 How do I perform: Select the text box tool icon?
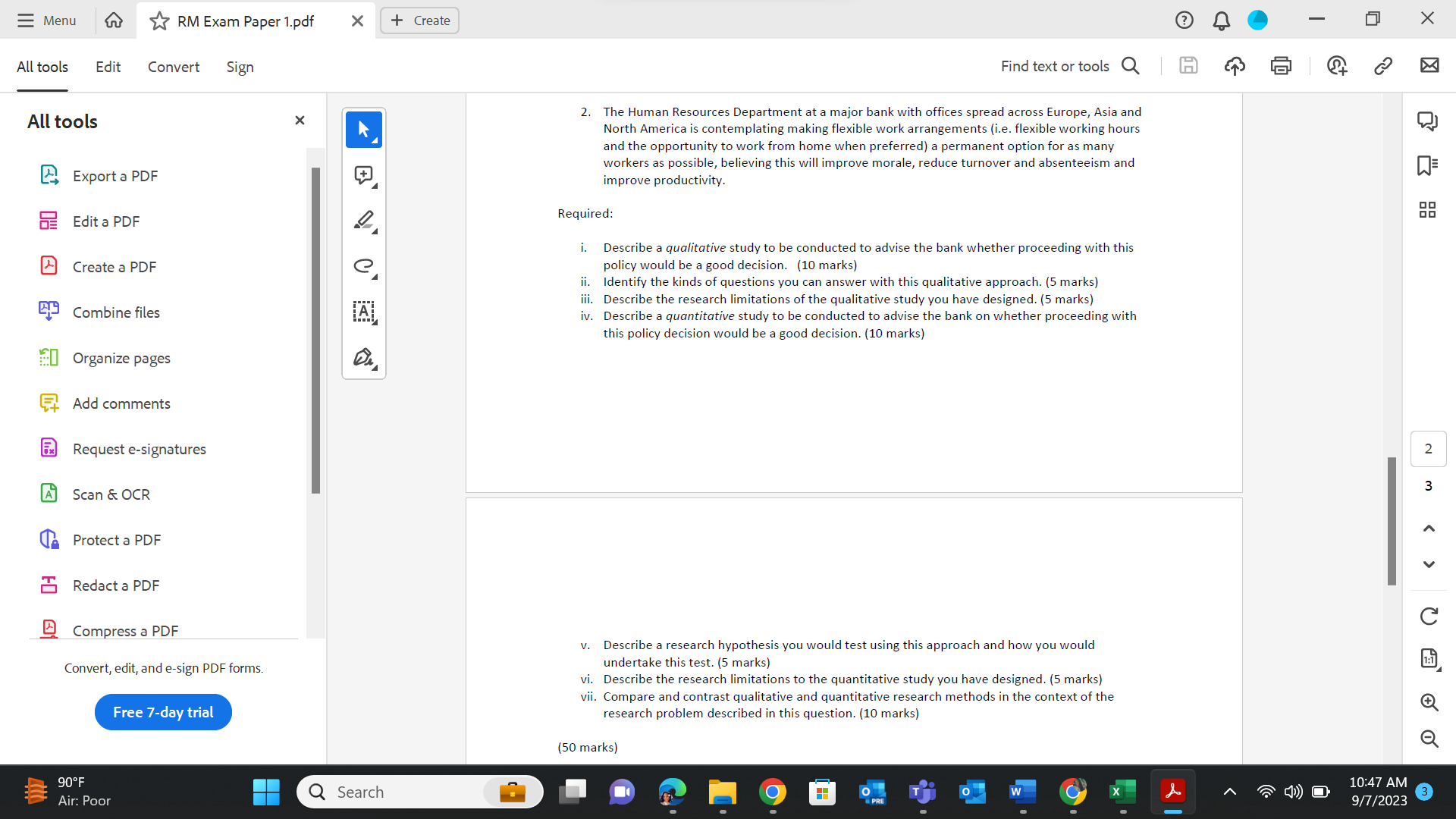[363, 312]
